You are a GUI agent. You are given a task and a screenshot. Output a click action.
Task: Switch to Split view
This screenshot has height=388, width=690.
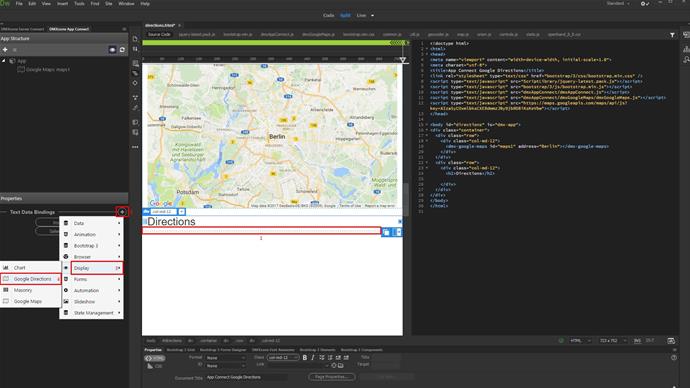pyautogui.click(x=345, y=15)
